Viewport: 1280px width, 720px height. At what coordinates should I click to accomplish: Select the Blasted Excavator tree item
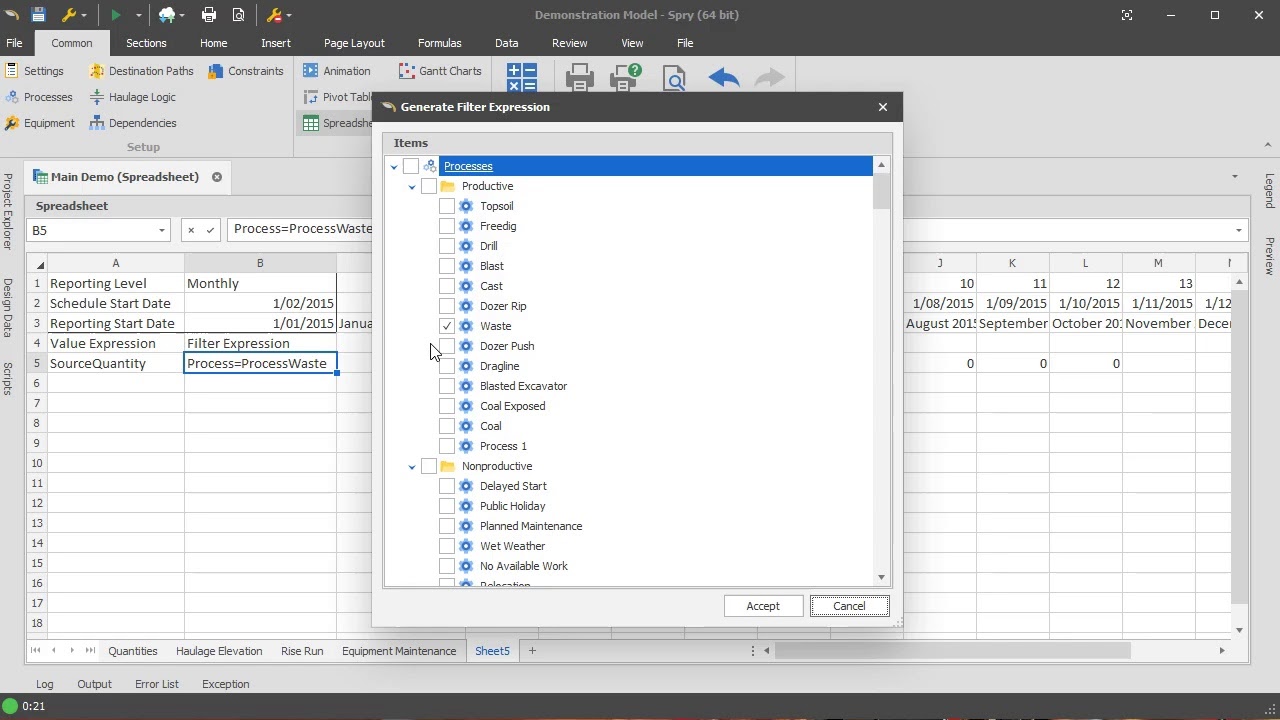coord(523,386)
